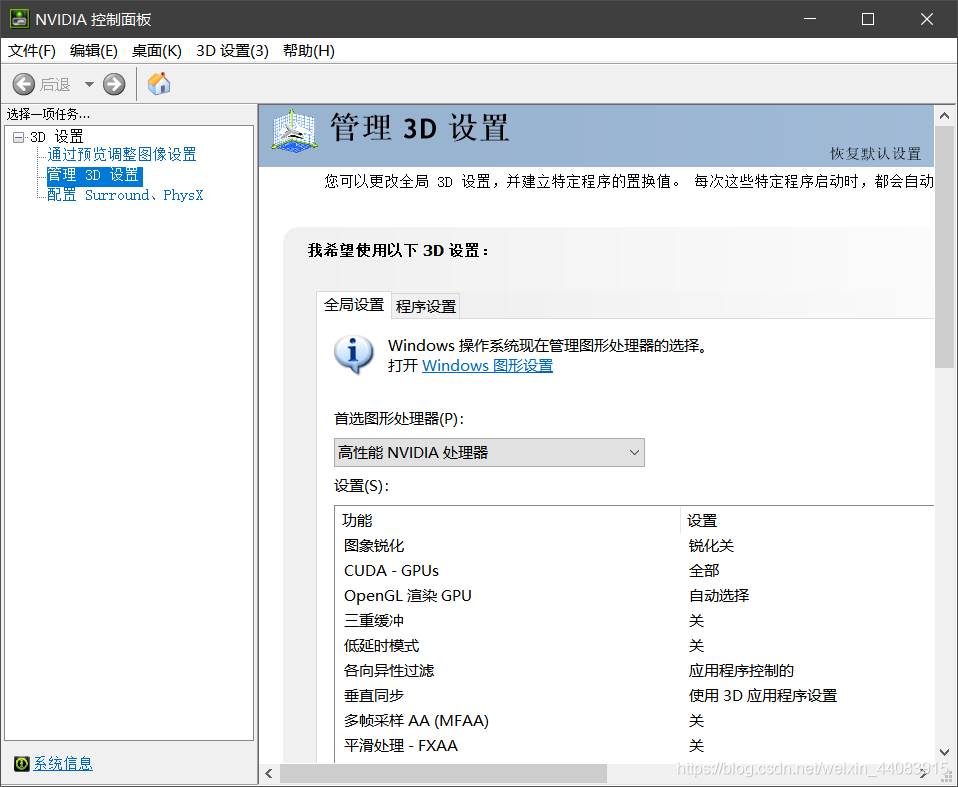Click the horizontal scrollbar left arrow
The image size is (958, 787).
(269, 774)
